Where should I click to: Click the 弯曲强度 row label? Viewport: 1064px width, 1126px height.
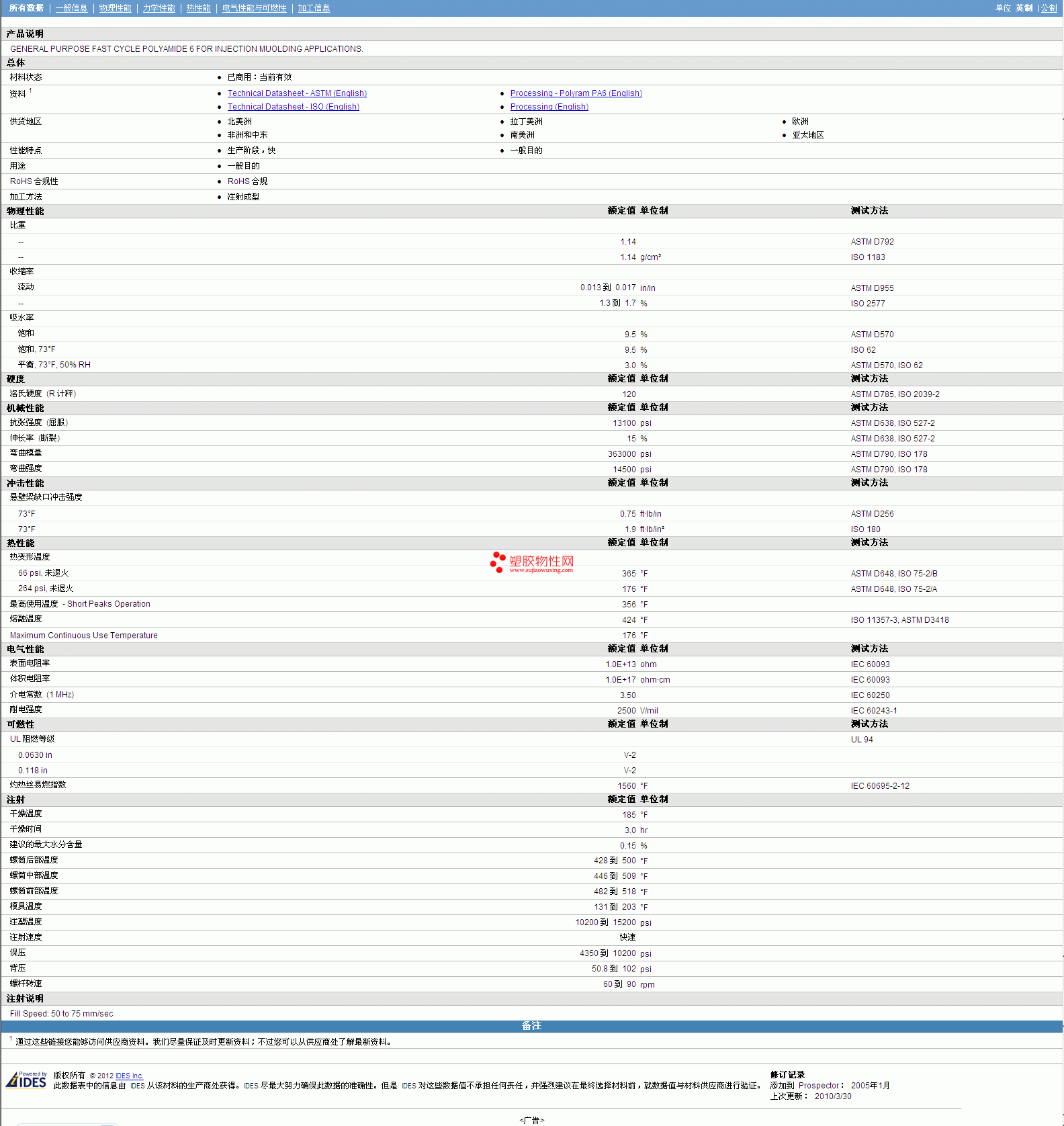click(x=26, y=468)
